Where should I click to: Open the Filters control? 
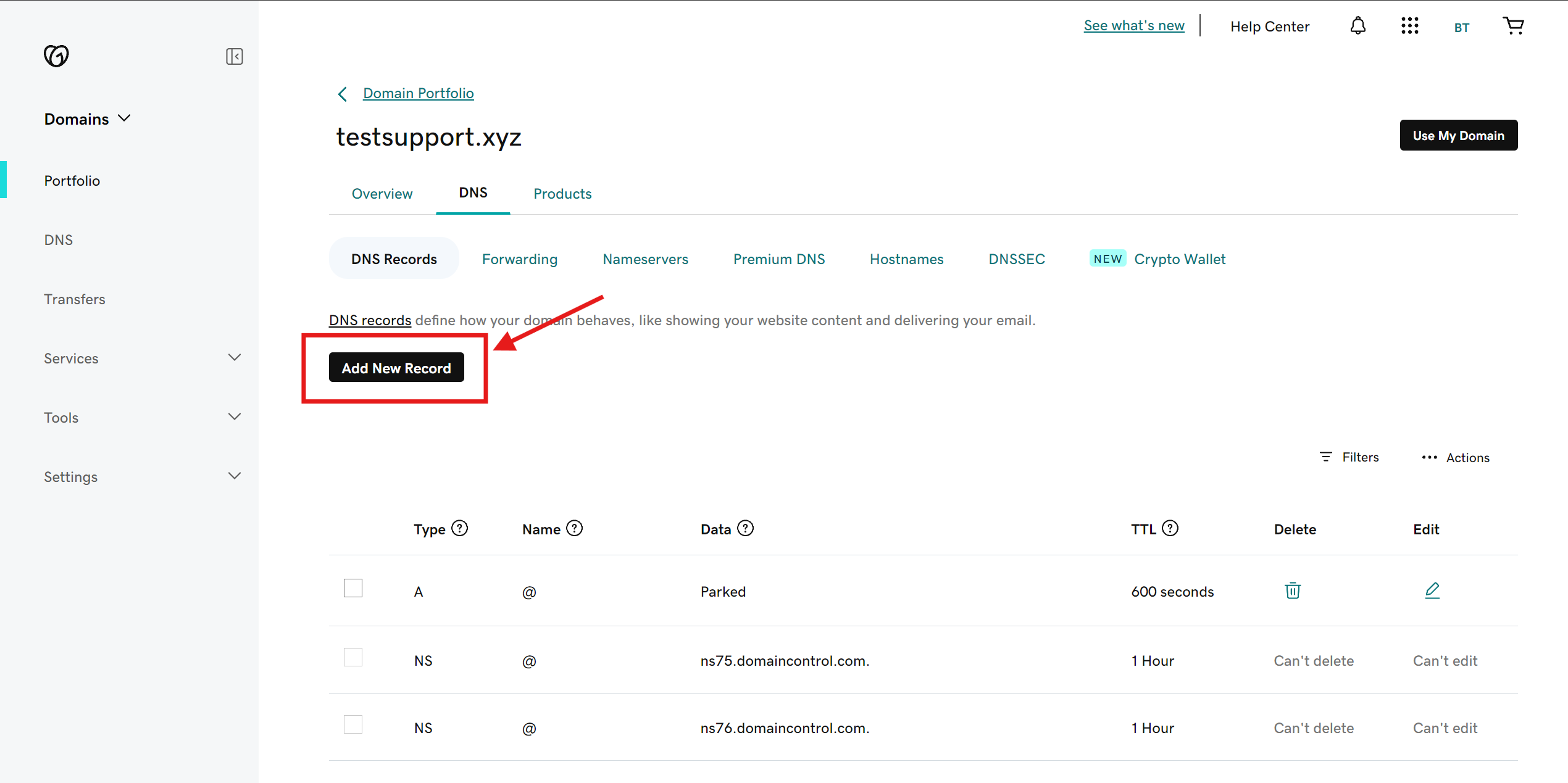[x=1349, y=457]
